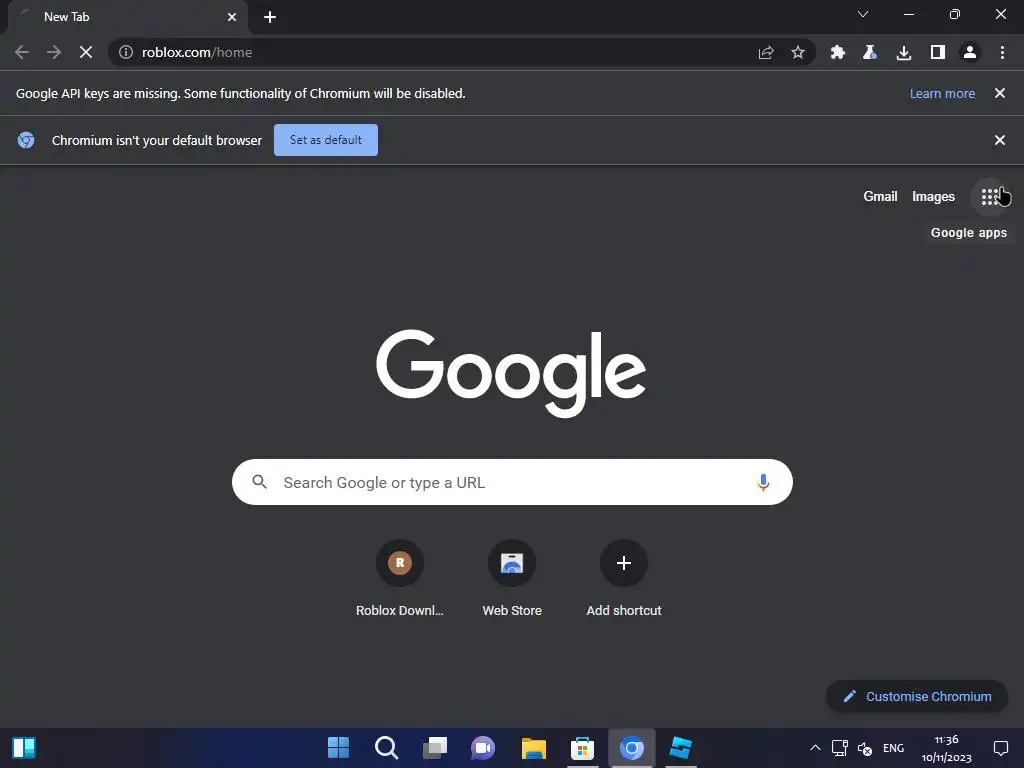The width and height of the screenshot is (1024, 768).
Task: Open the Windows Start menu
Action: click(338, 748)
